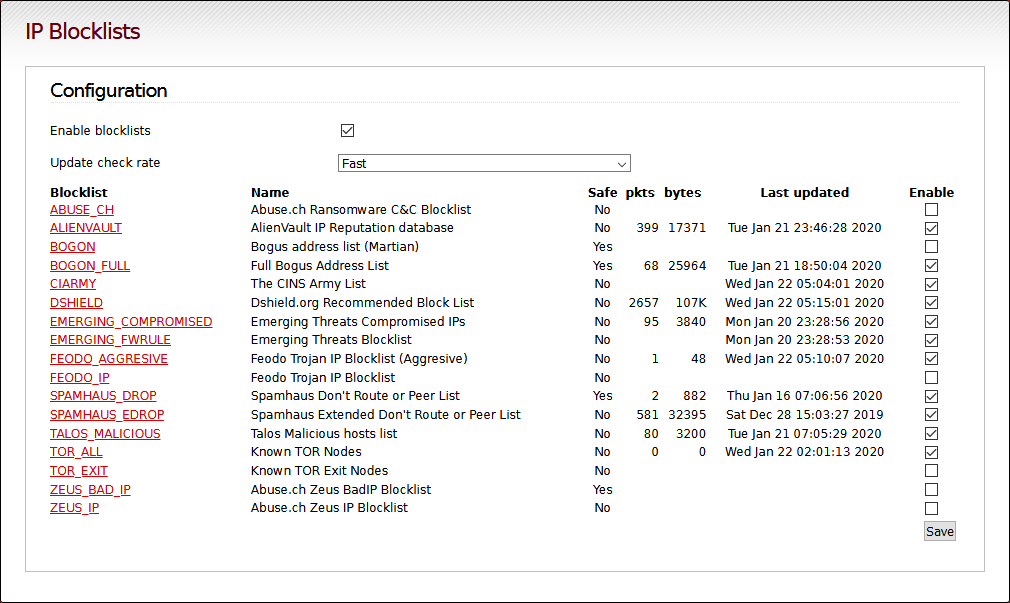Enable the BOGON blocklist checkbox

tap(931, 247)
